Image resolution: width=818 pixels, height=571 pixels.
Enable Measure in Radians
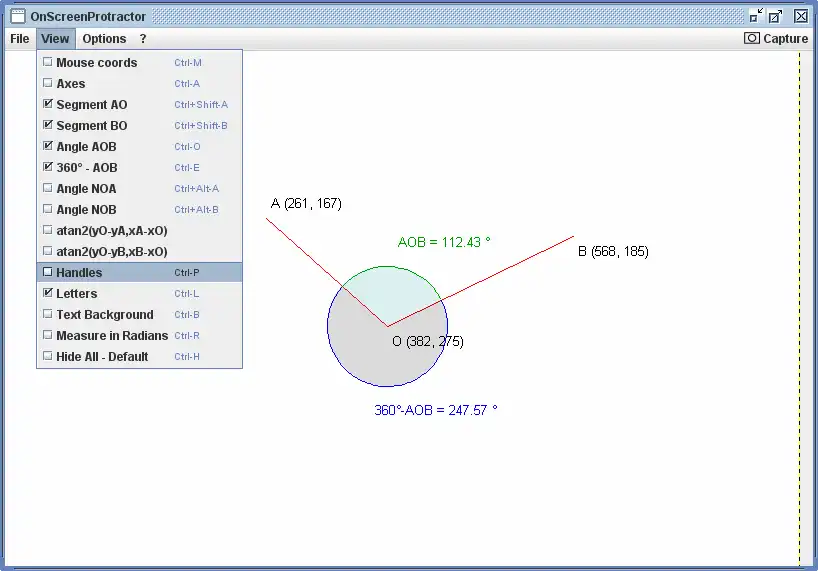tap(47, 335)
